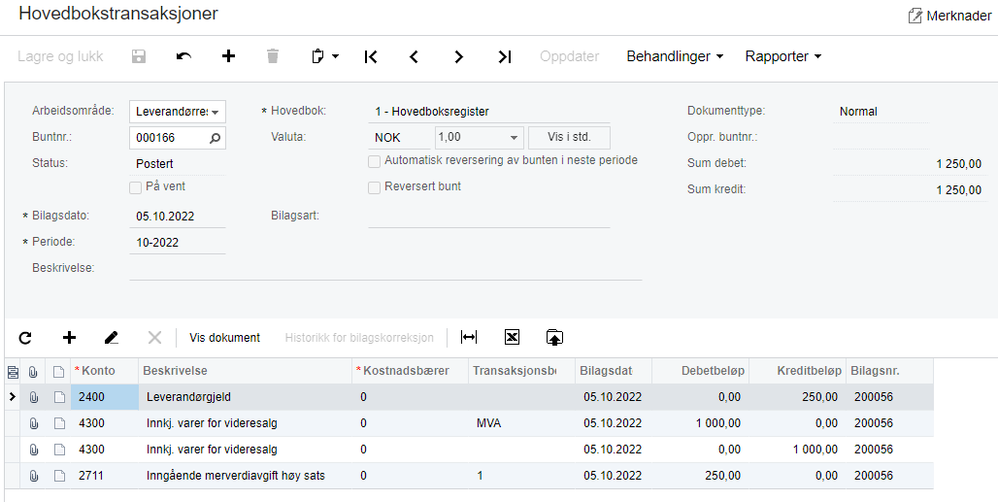
Task: Click Lagre og lukk button
Action: (60, 56)
